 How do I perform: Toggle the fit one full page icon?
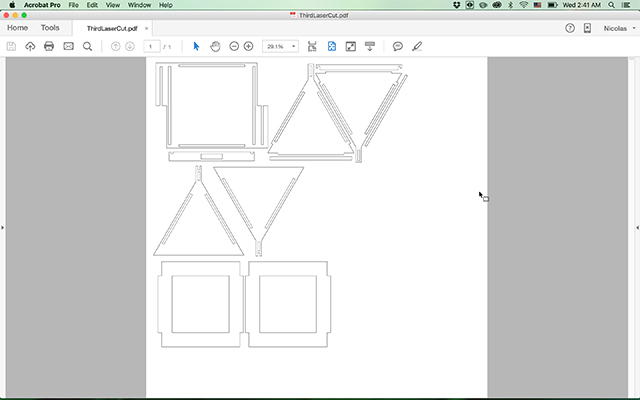332,47
